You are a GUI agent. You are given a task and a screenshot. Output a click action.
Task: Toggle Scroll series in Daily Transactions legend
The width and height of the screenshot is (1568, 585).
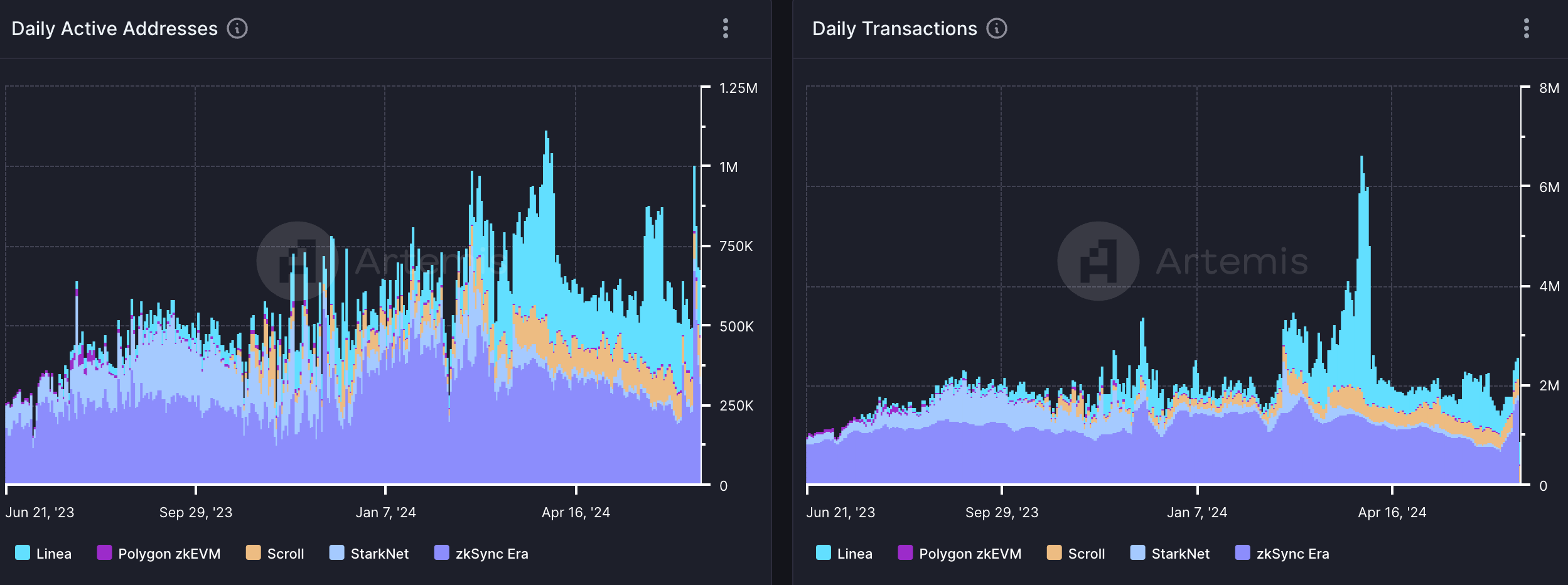click(1076, 553)
